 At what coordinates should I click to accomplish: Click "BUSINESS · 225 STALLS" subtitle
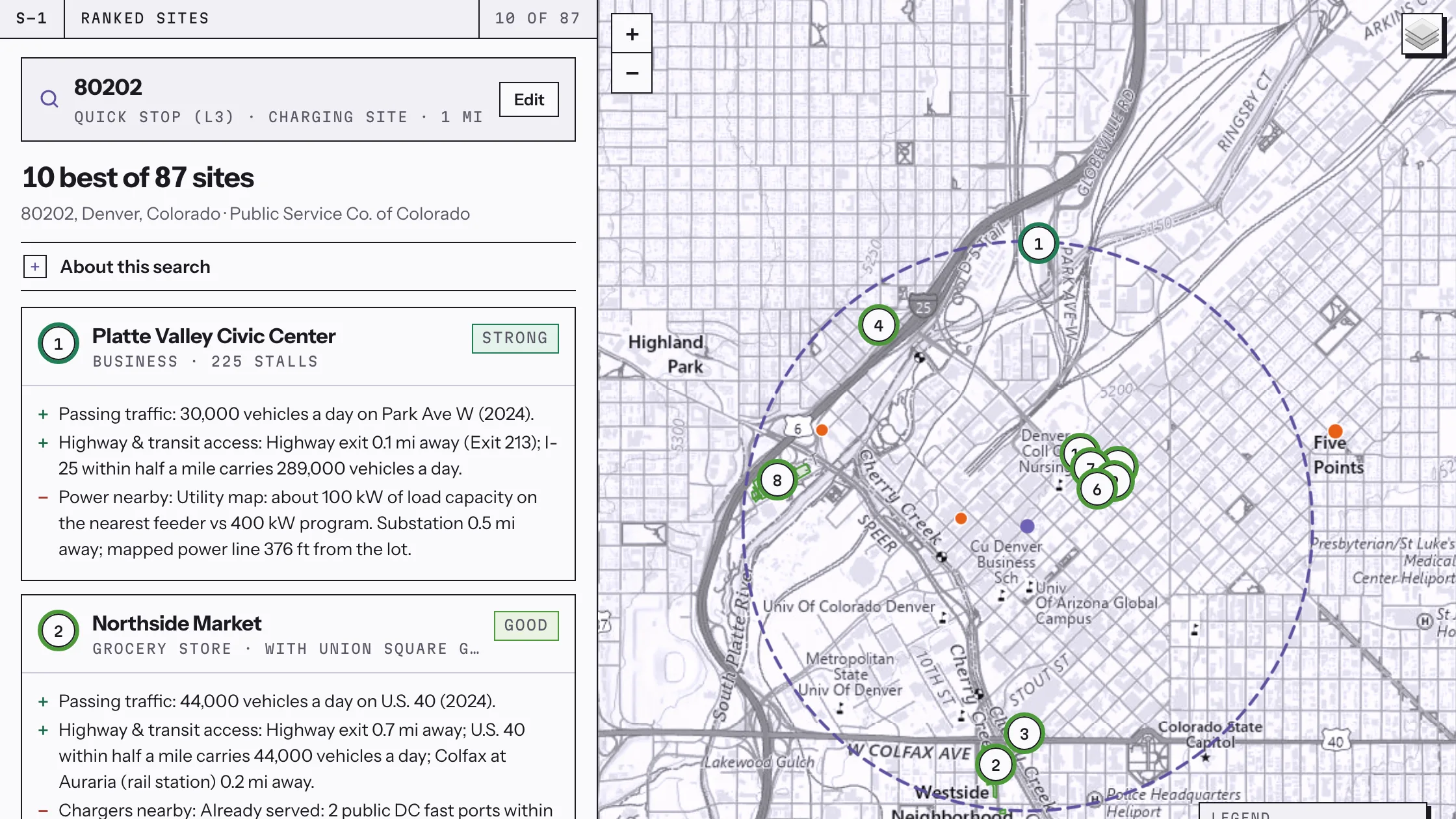click(x=205, y=361)
